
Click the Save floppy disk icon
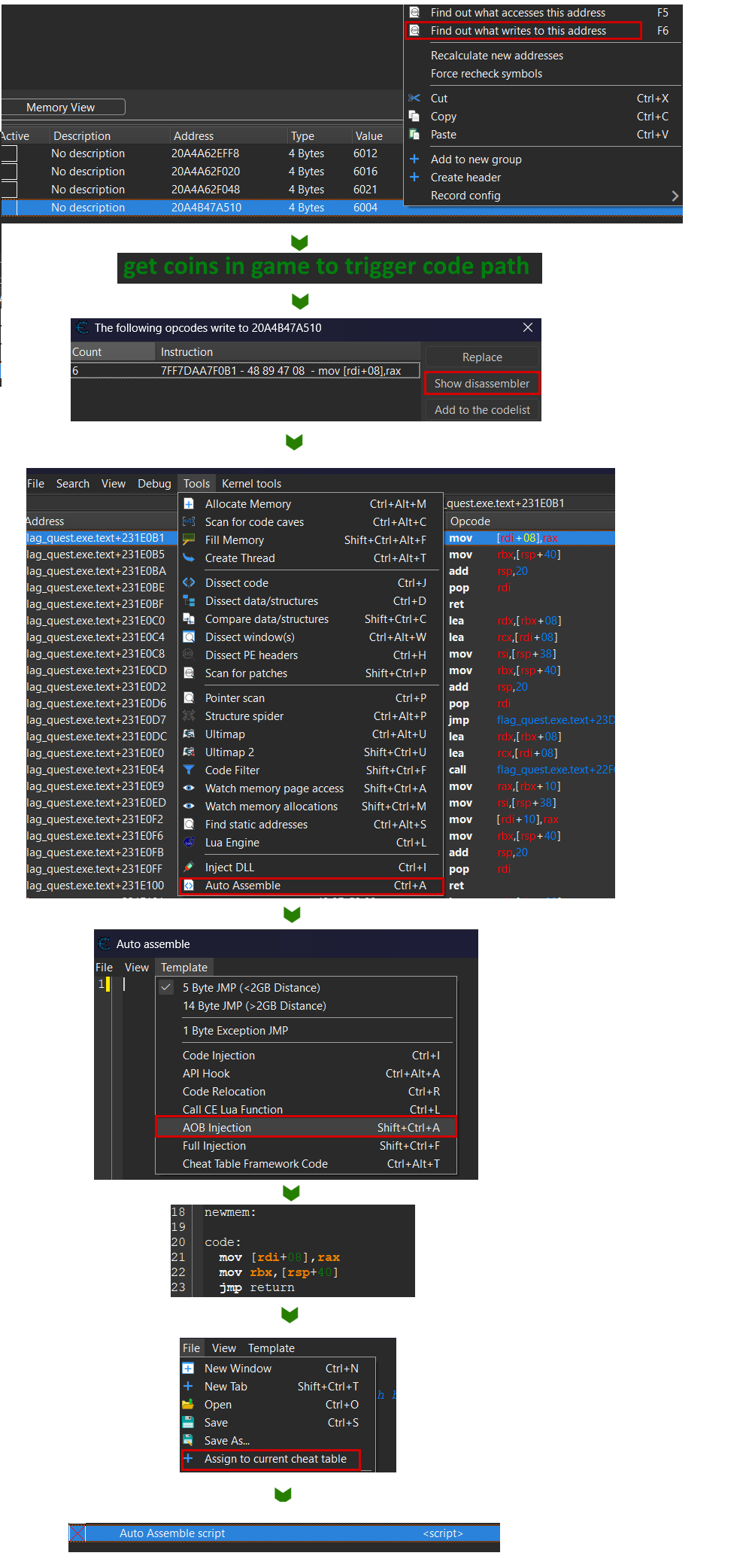point(188,1423)
